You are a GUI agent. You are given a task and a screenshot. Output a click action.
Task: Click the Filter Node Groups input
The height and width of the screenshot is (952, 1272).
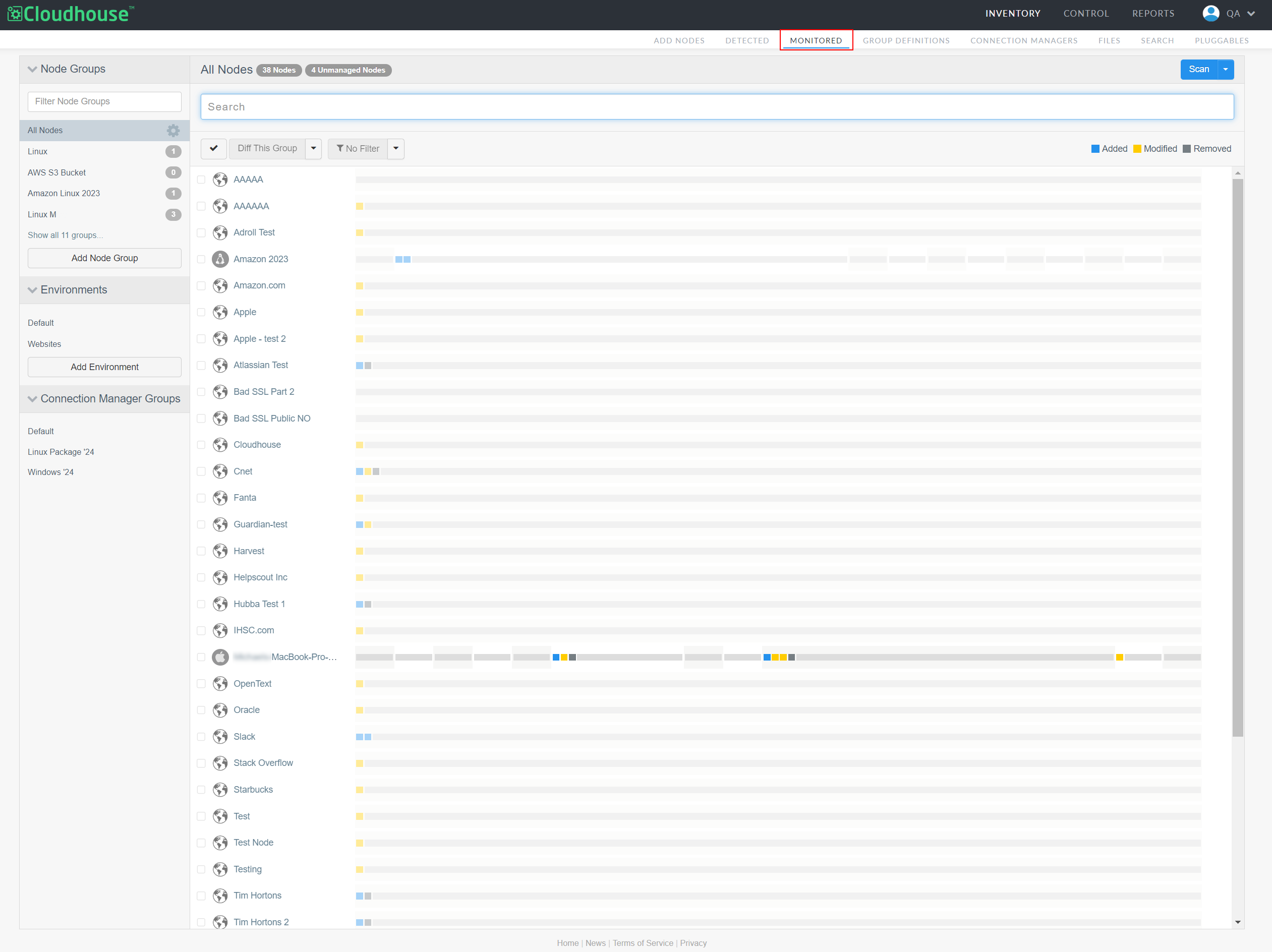105,102
